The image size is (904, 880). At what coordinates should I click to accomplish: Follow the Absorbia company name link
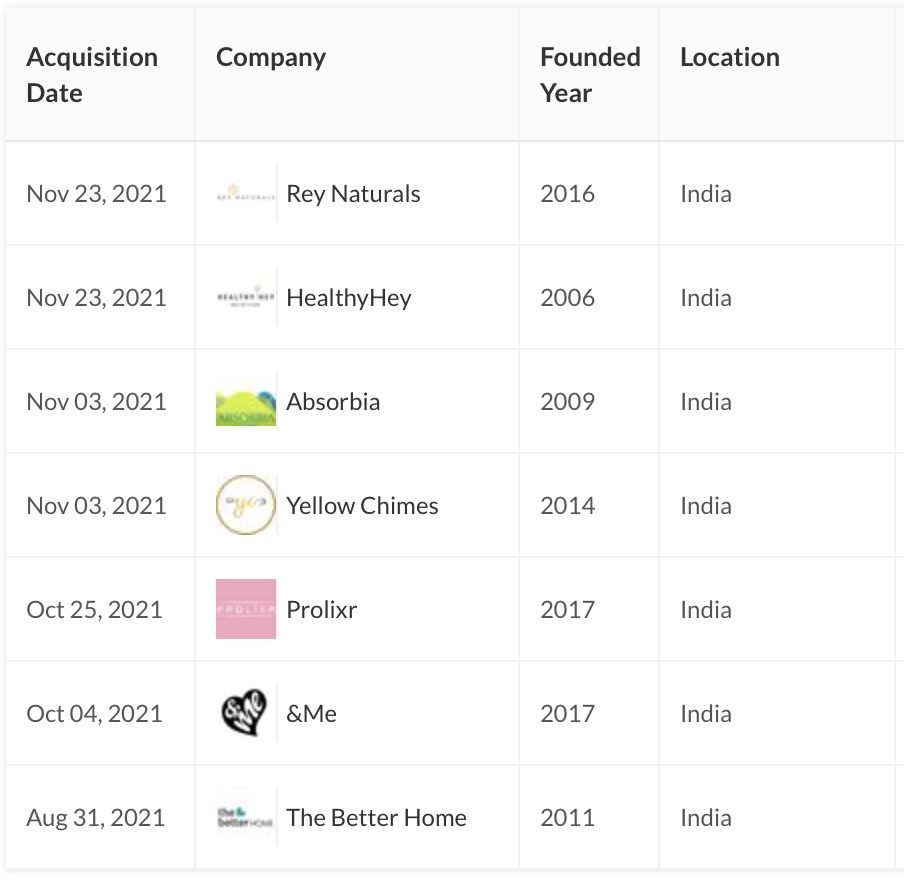(x=333, y=402)
